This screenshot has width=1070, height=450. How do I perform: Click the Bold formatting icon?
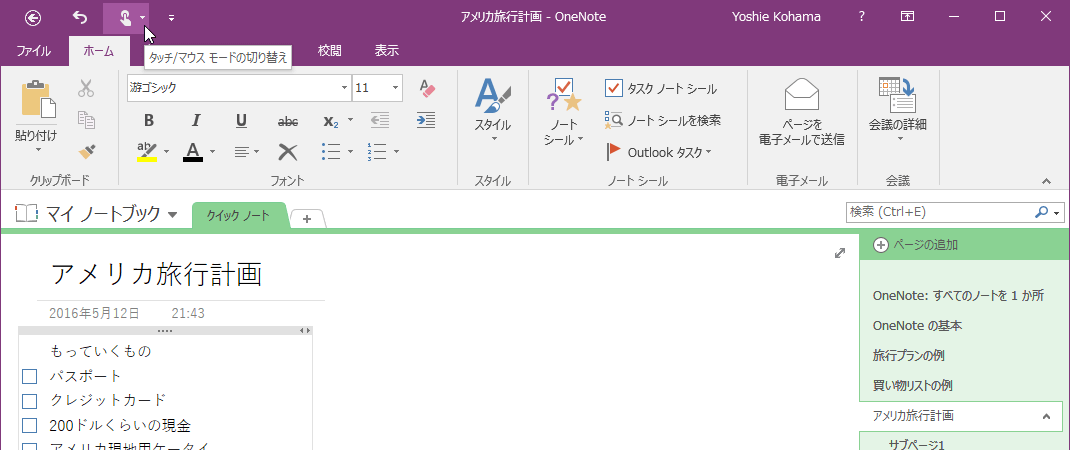coord(149,121)
